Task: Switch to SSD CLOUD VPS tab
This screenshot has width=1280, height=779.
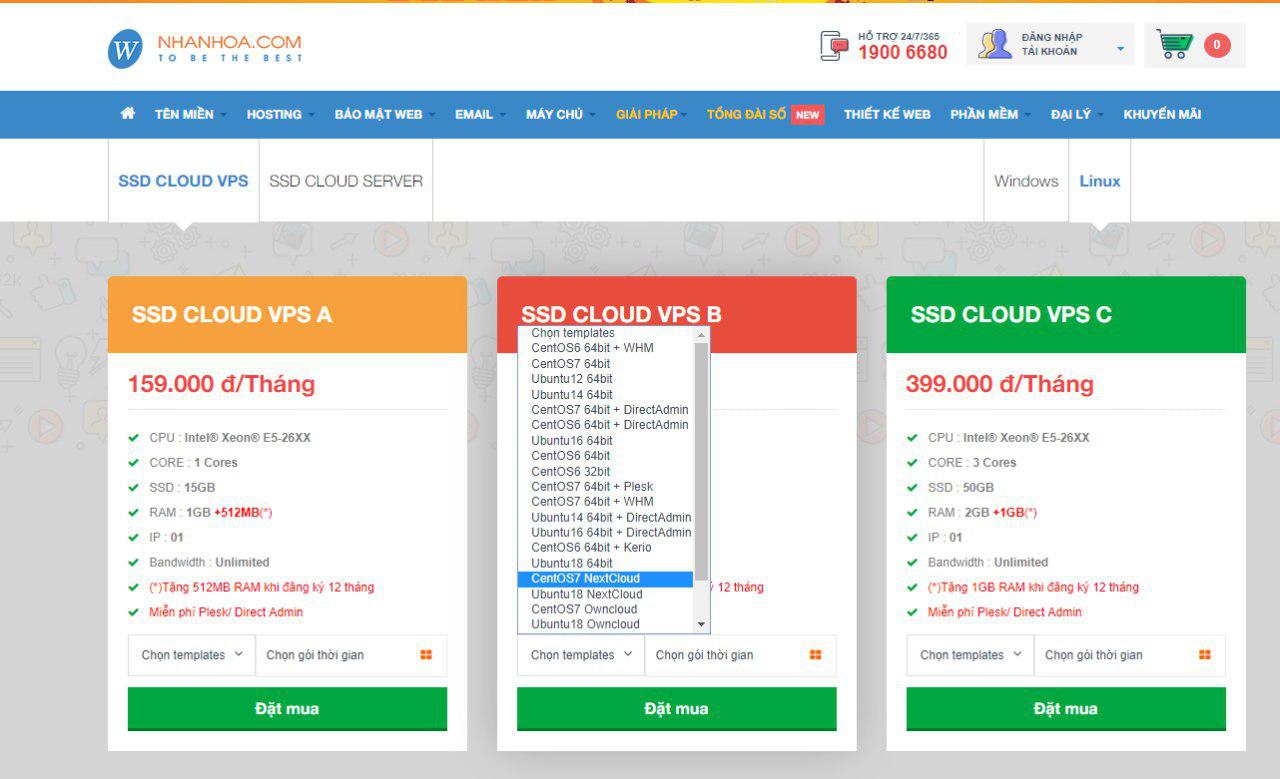Action: point(183,181)
